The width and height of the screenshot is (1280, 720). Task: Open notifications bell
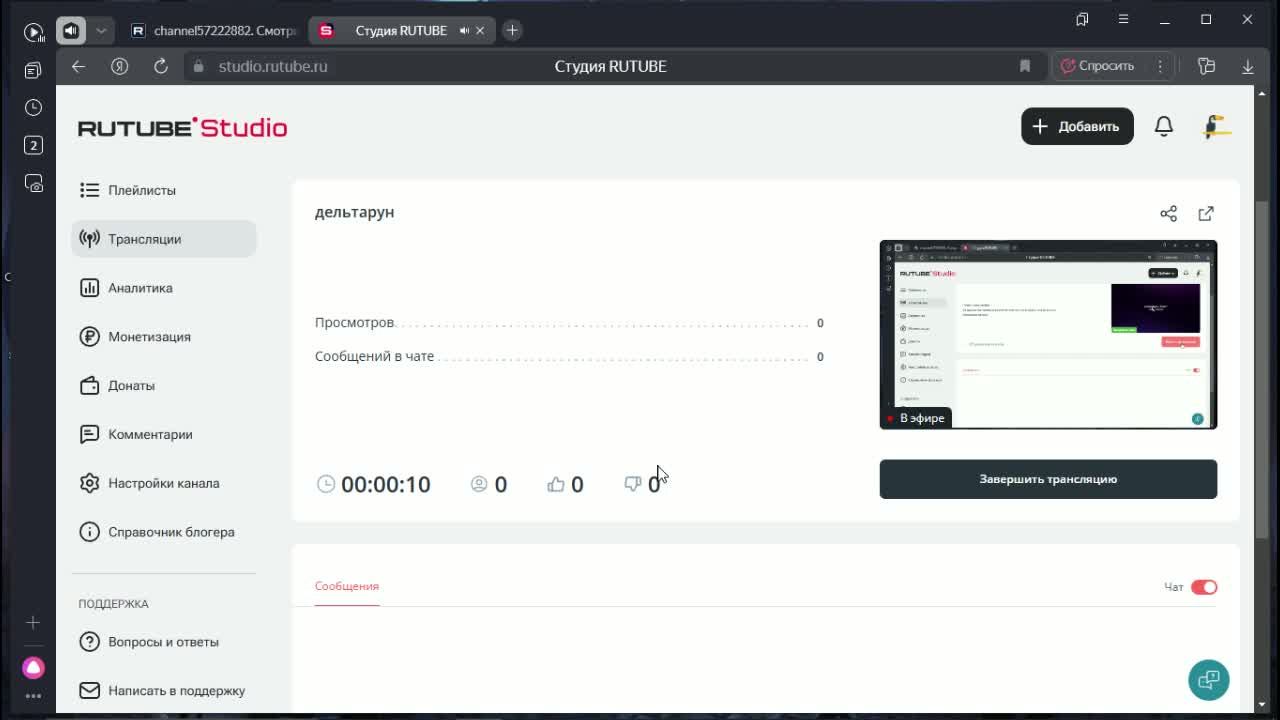point(1164,126)
